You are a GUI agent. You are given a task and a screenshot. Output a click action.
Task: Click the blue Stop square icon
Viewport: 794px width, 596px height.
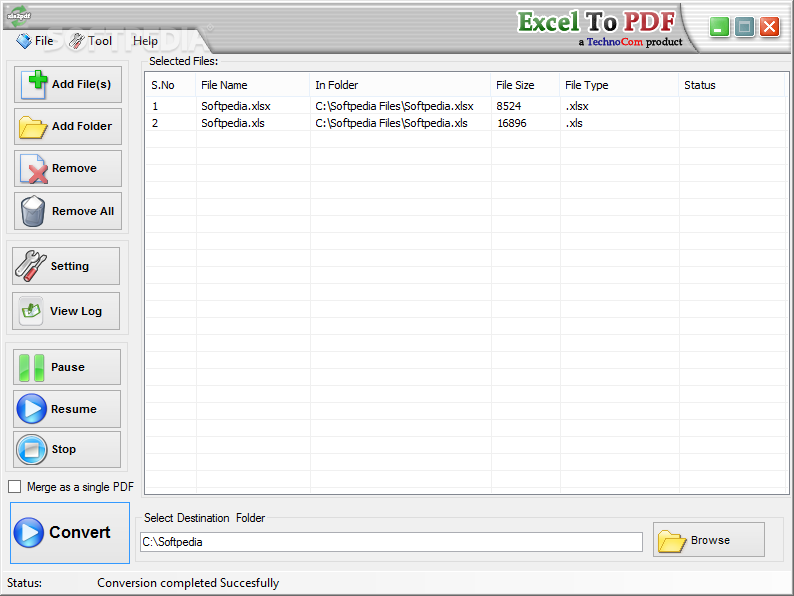pyautogui.click(x=31, y=449)
